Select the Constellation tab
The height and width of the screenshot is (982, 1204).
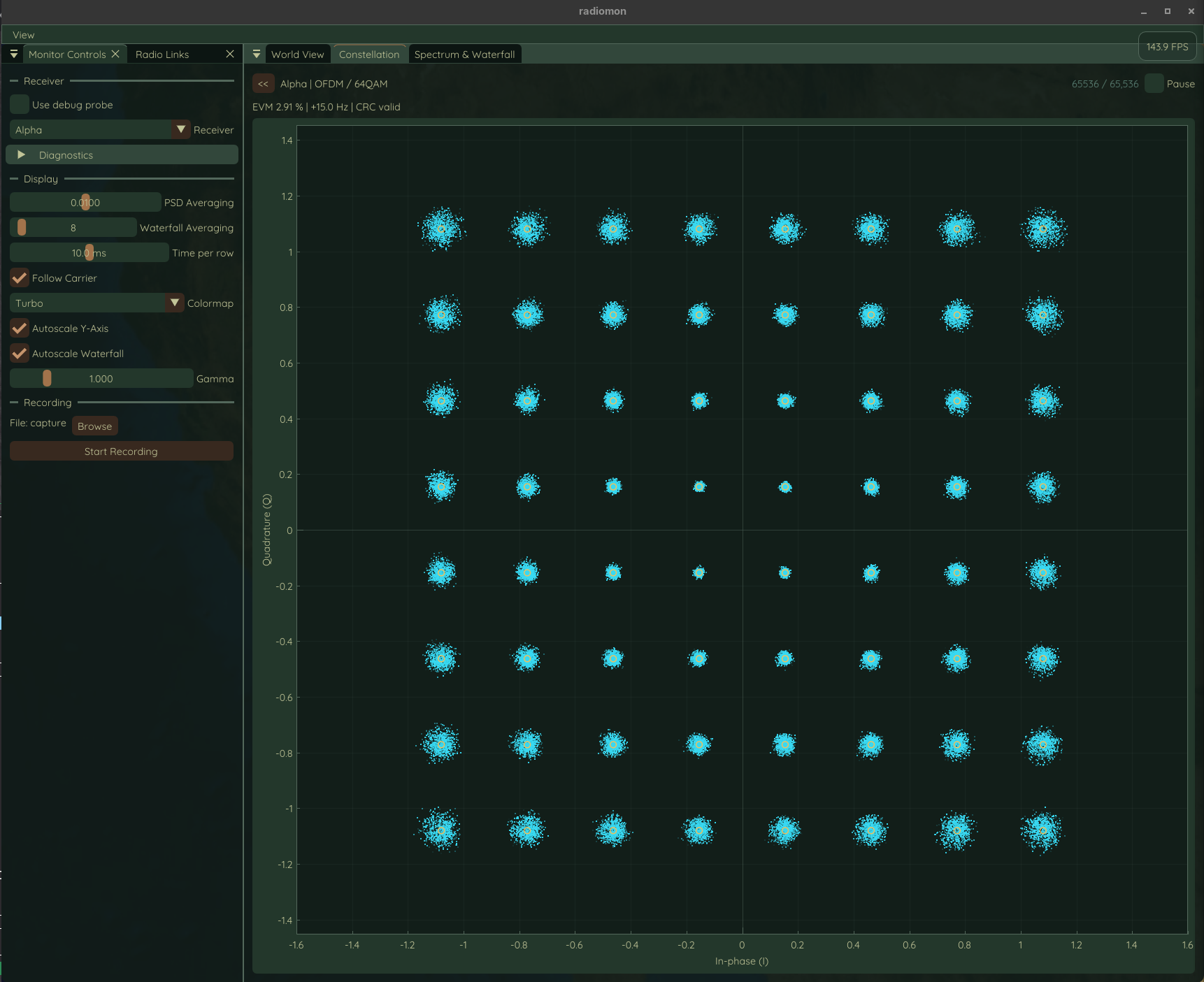point(369,55)
